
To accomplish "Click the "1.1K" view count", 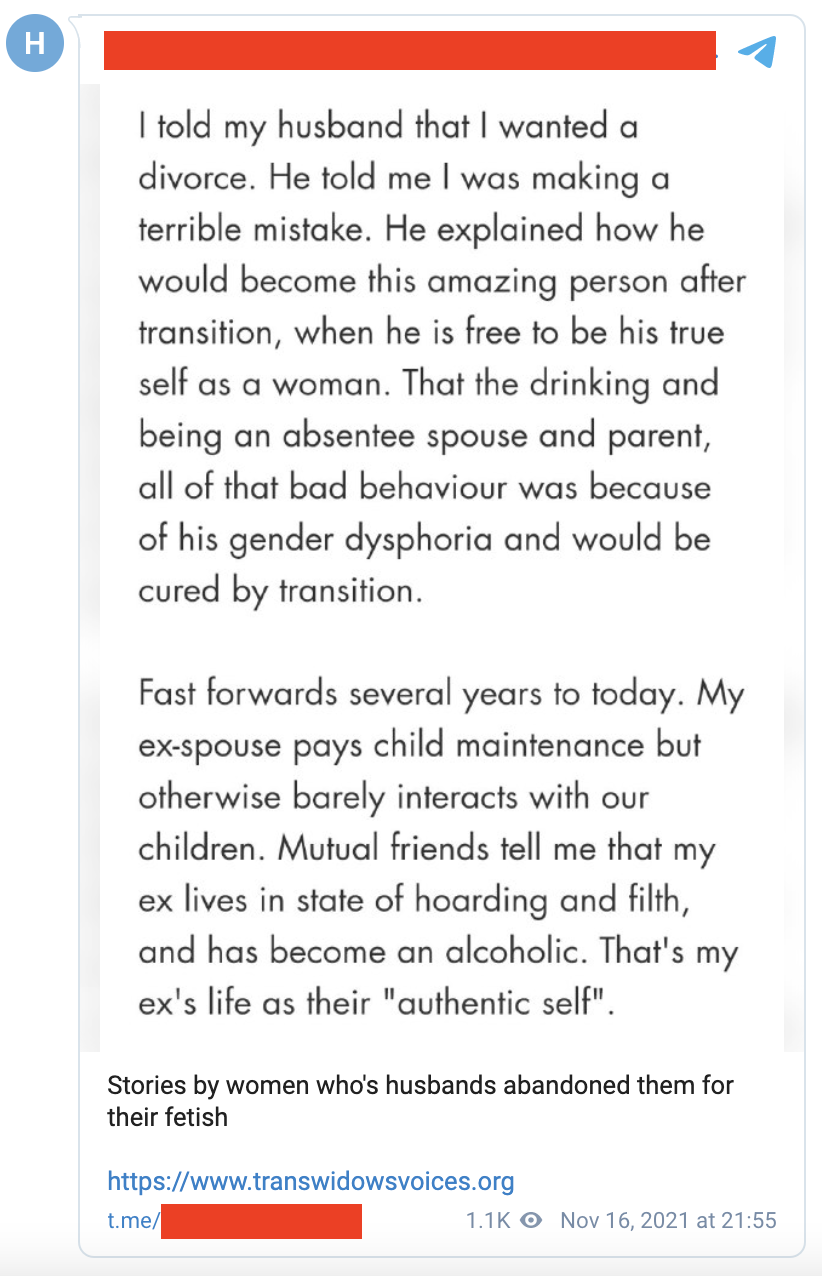I will click(x=487, y=1221).
